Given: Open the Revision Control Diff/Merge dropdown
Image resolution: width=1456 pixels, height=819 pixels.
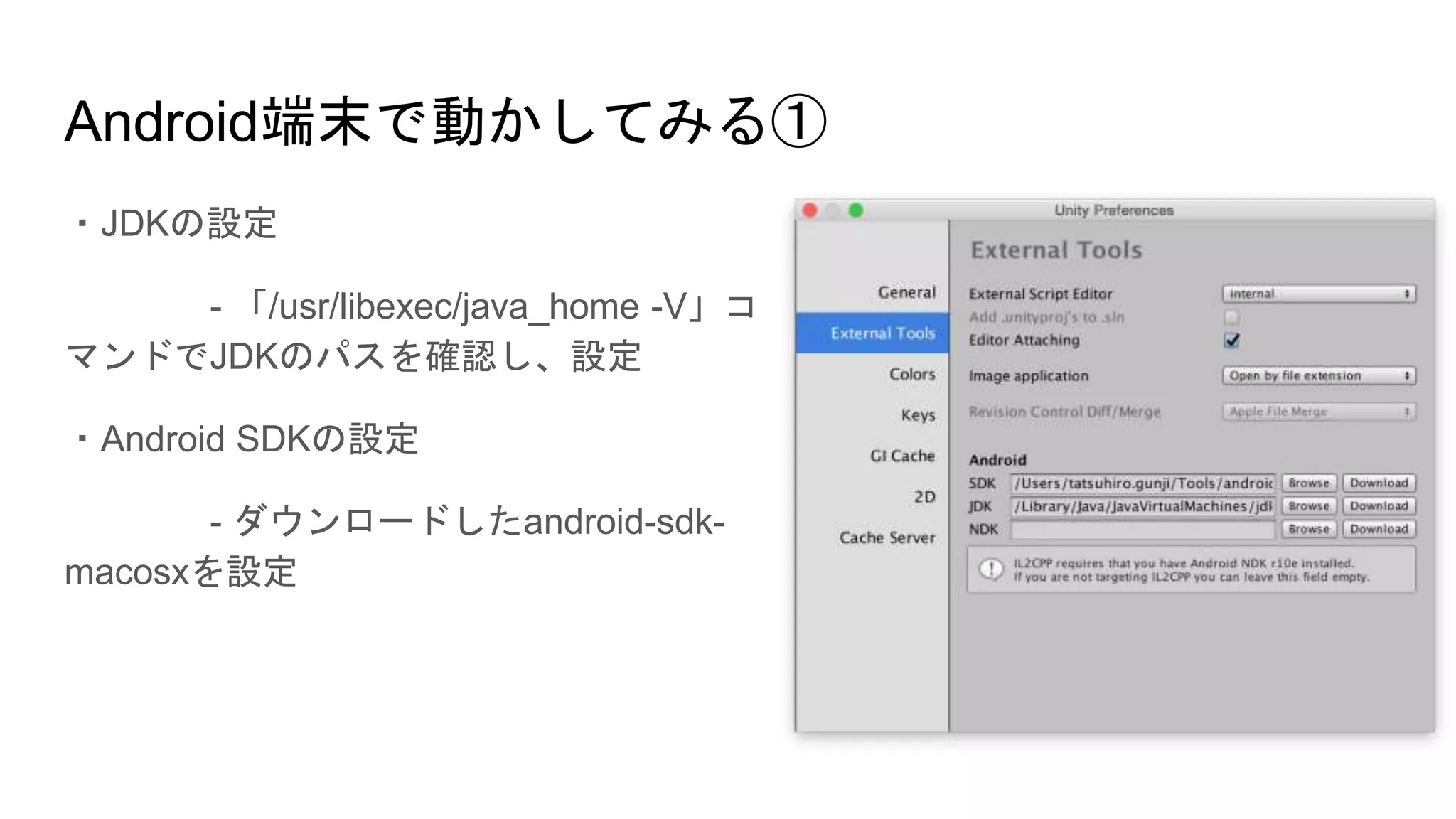Looking at the screenshot, I should pos(1319,412).
